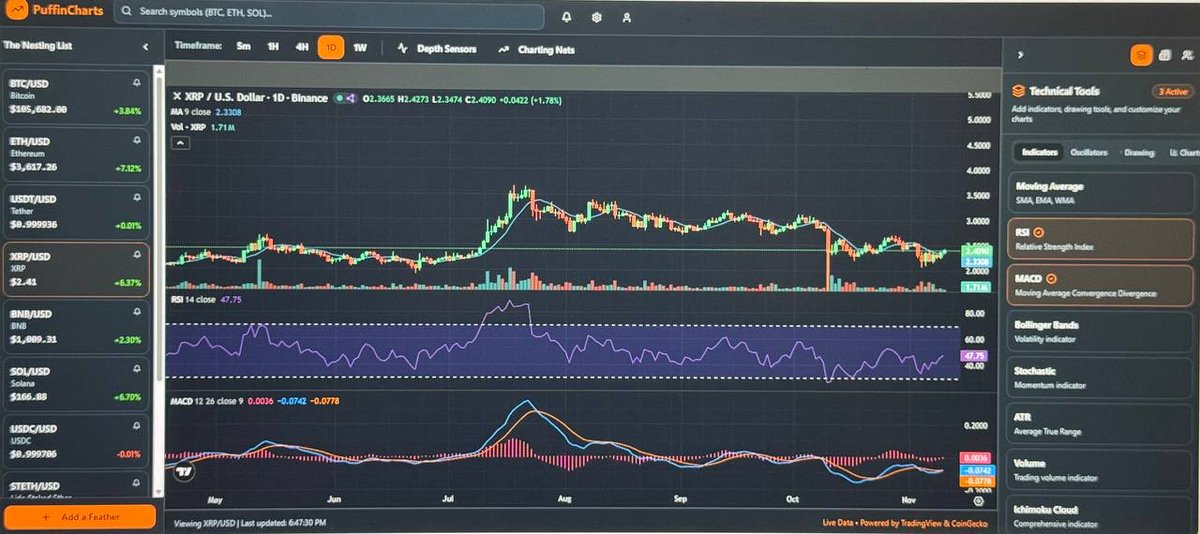Open settings via the top bar gear icon
This screenshot has width=1200, height=534.
pyautogui.click(x=597, y=17)
